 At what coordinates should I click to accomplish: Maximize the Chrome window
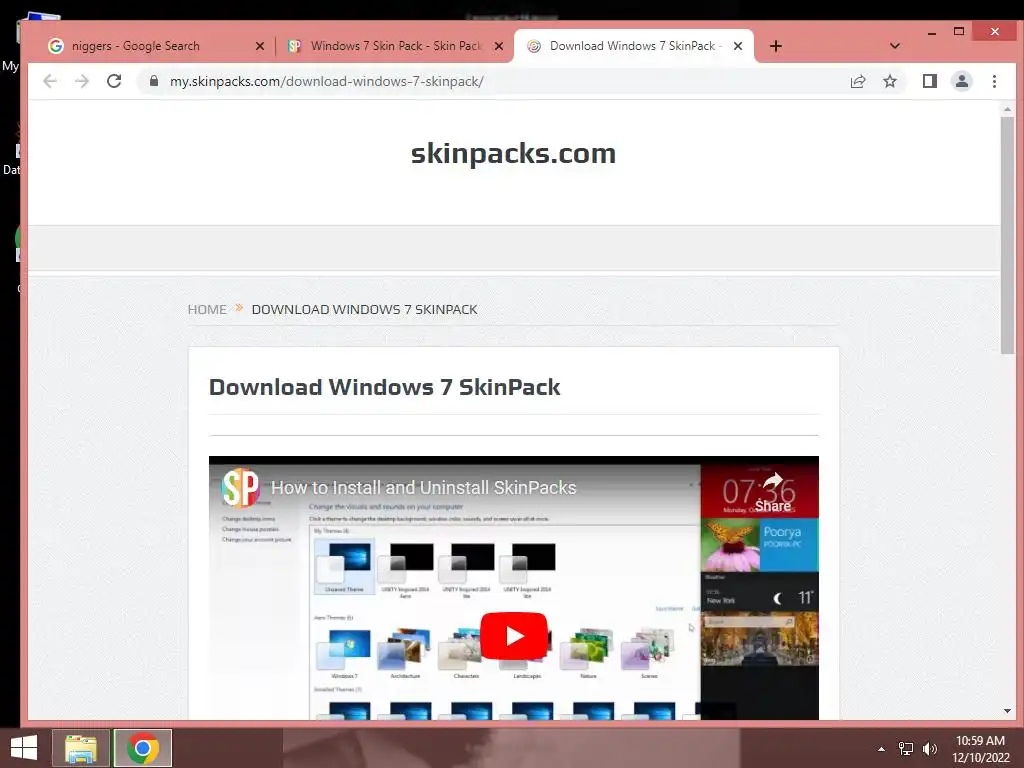959,31
